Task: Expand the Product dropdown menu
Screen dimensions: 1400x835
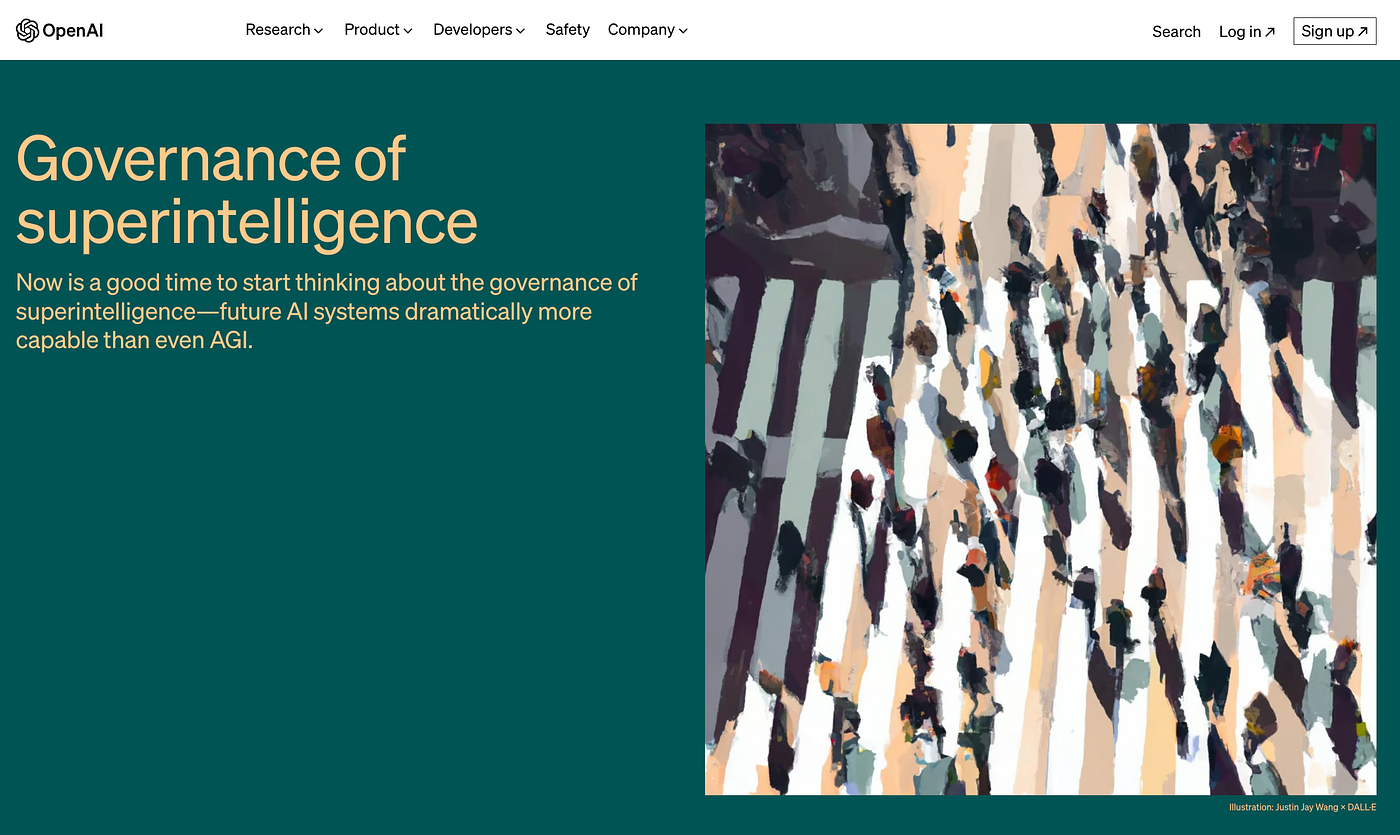Action: pos(378,30)
